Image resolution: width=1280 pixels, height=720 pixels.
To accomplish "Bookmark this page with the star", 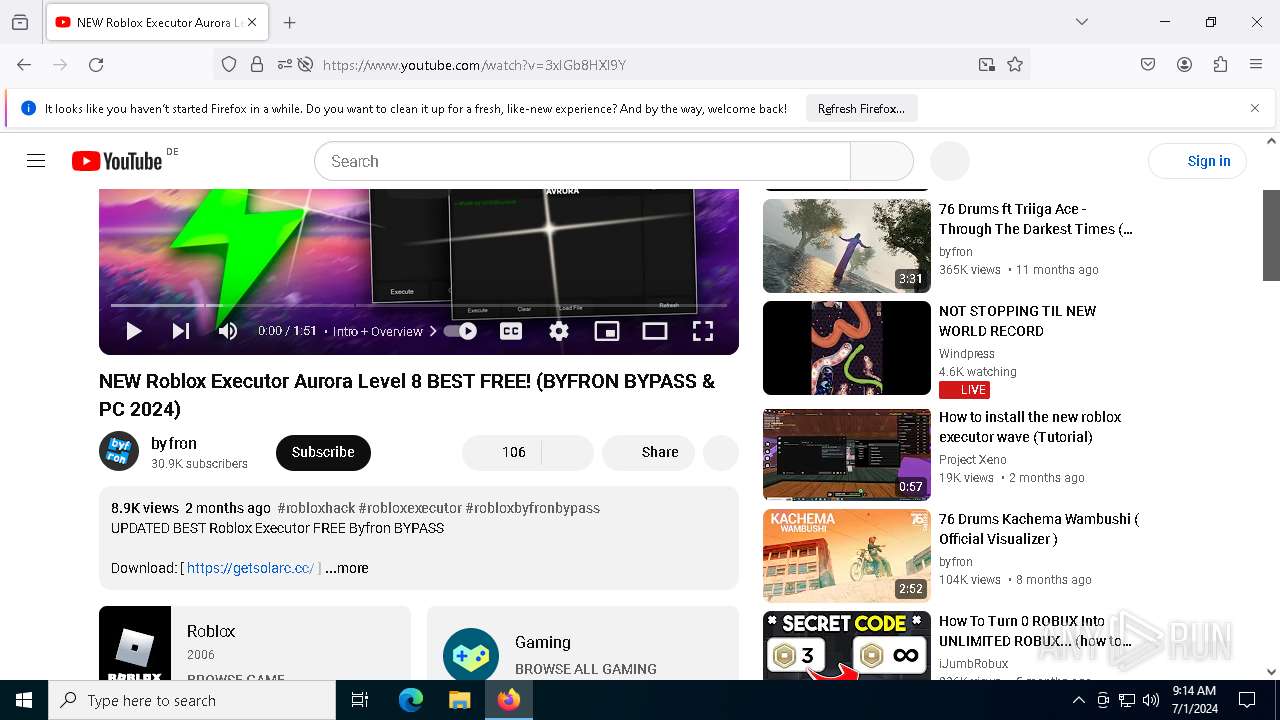I will [x=1015, y=64].
